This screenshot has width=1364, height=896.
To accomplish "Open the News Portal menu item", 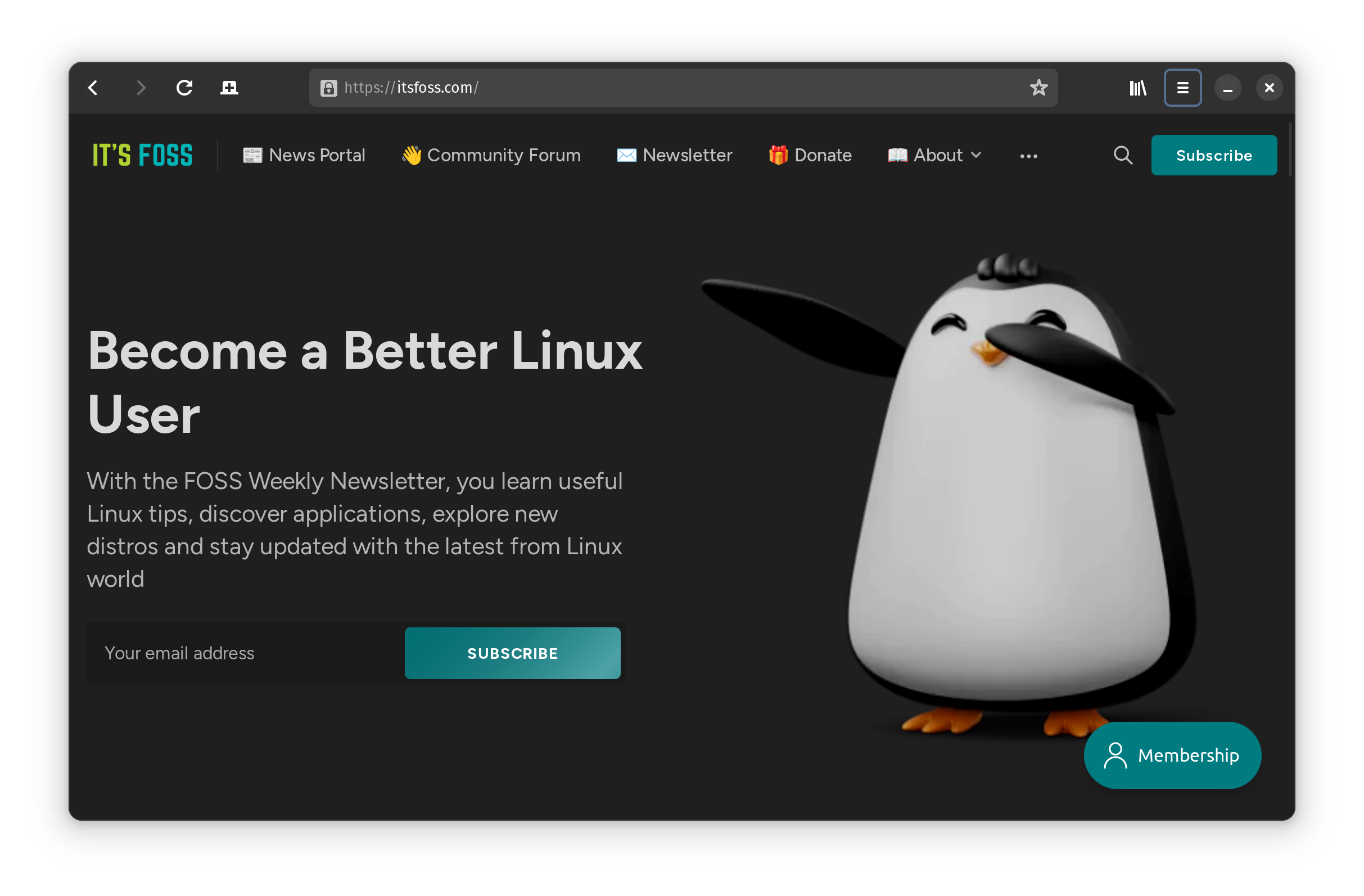I will [304, 155].
